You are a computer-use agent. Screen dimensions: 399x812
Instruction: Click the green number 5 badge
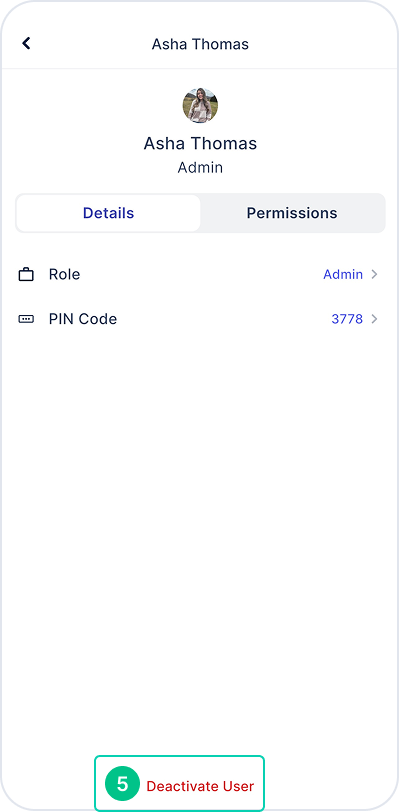coord(122,784)
